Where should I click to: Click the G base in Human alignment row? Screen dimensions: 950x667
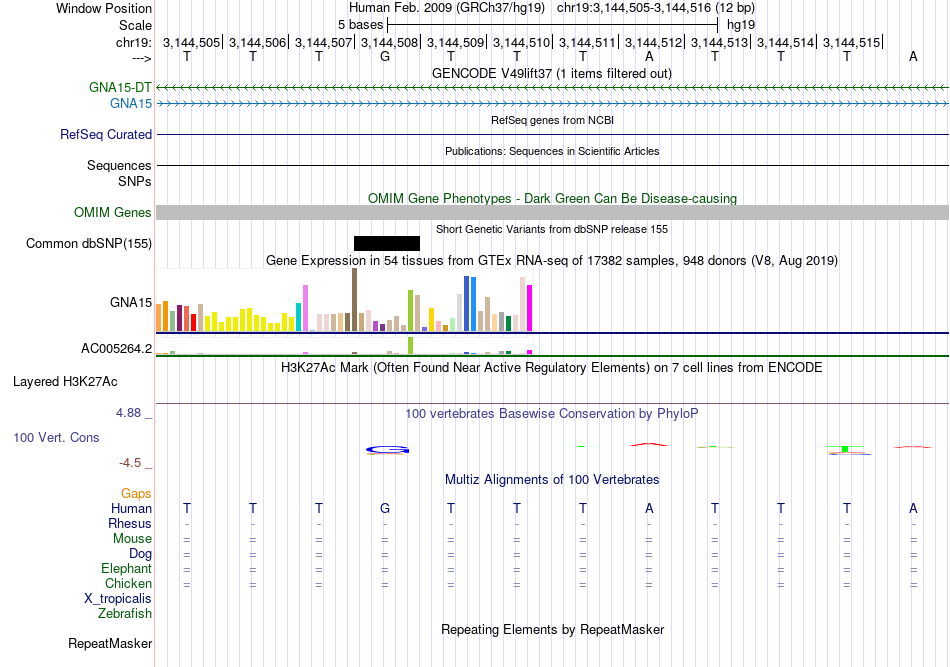pos(385,509)
